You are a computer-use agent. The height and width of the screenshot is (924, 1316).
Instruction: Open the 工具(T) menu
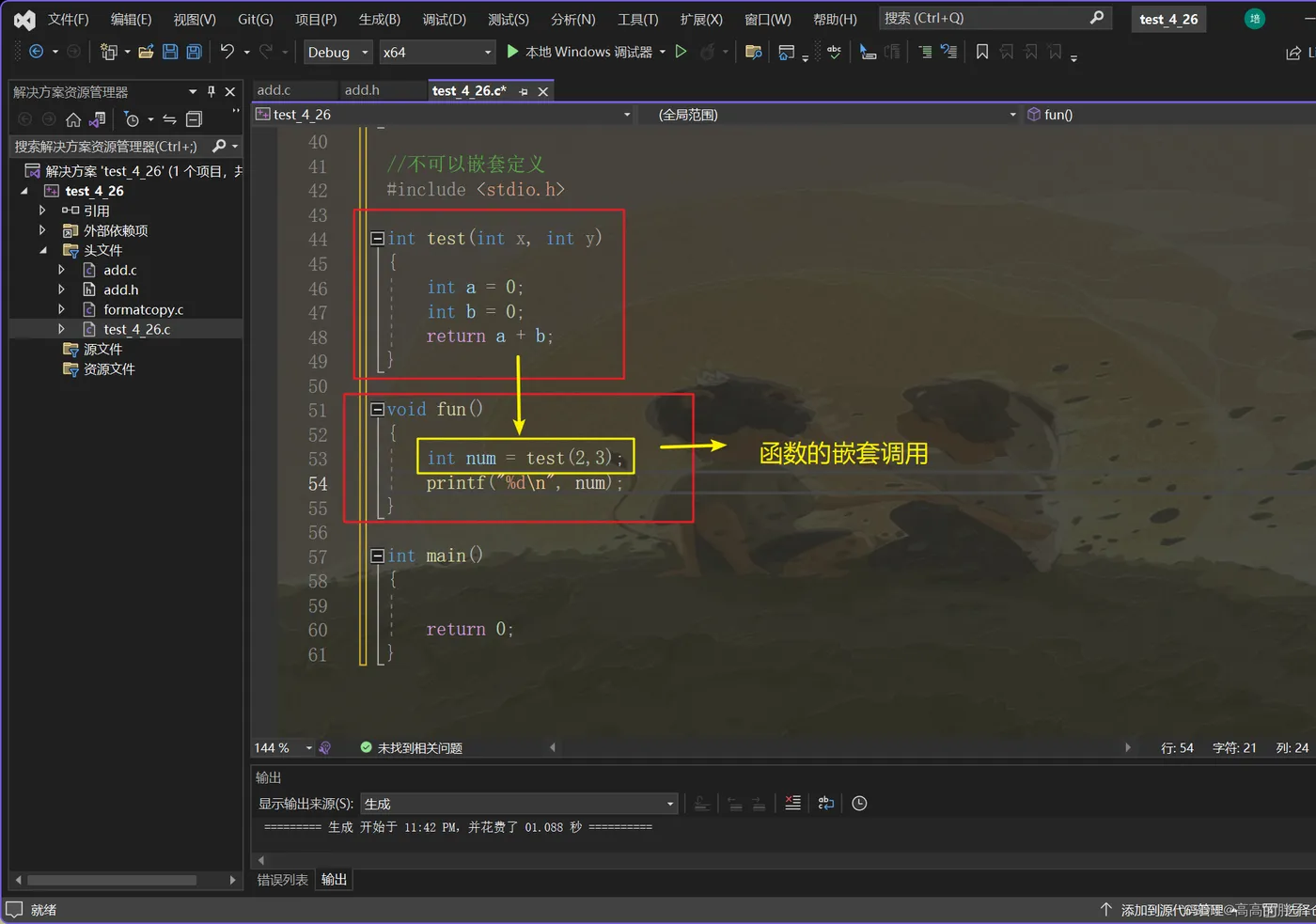[637, 19]
